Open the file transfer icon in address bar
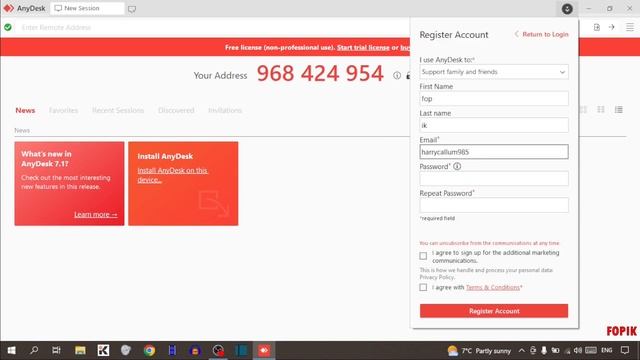The width and height of the screenshot is (640, 360). pyautogui.click(x=597, y=27)
